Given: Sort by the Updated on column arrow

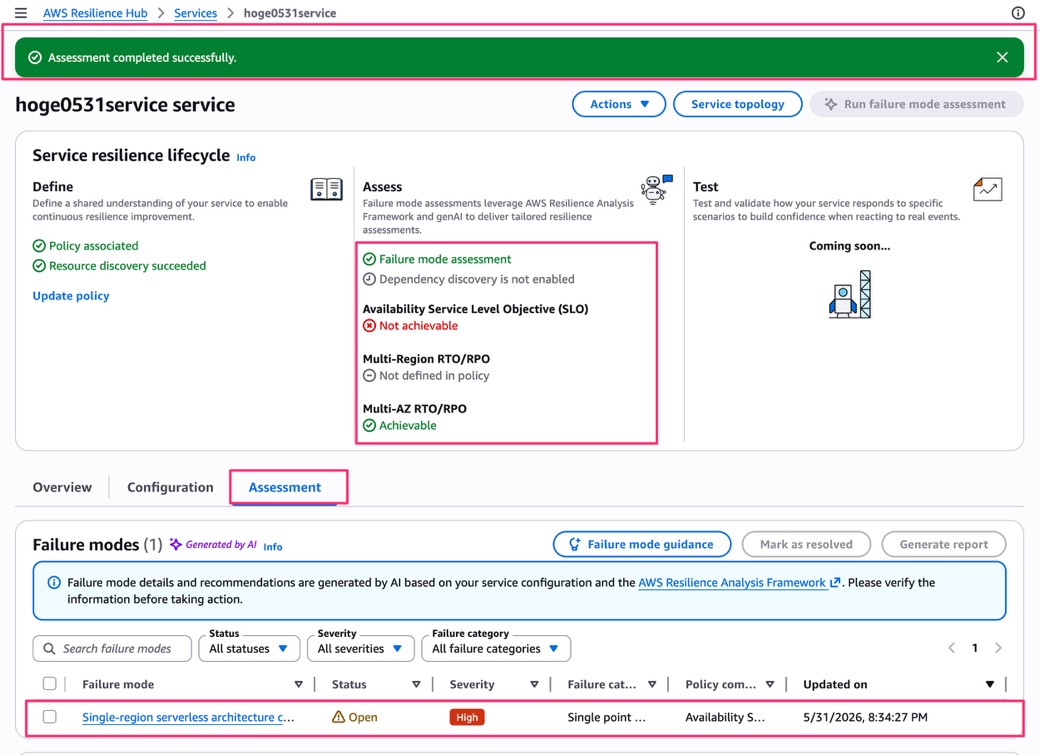Looking at the screenshot, I should pyautogui.click(x=990, y=684).
